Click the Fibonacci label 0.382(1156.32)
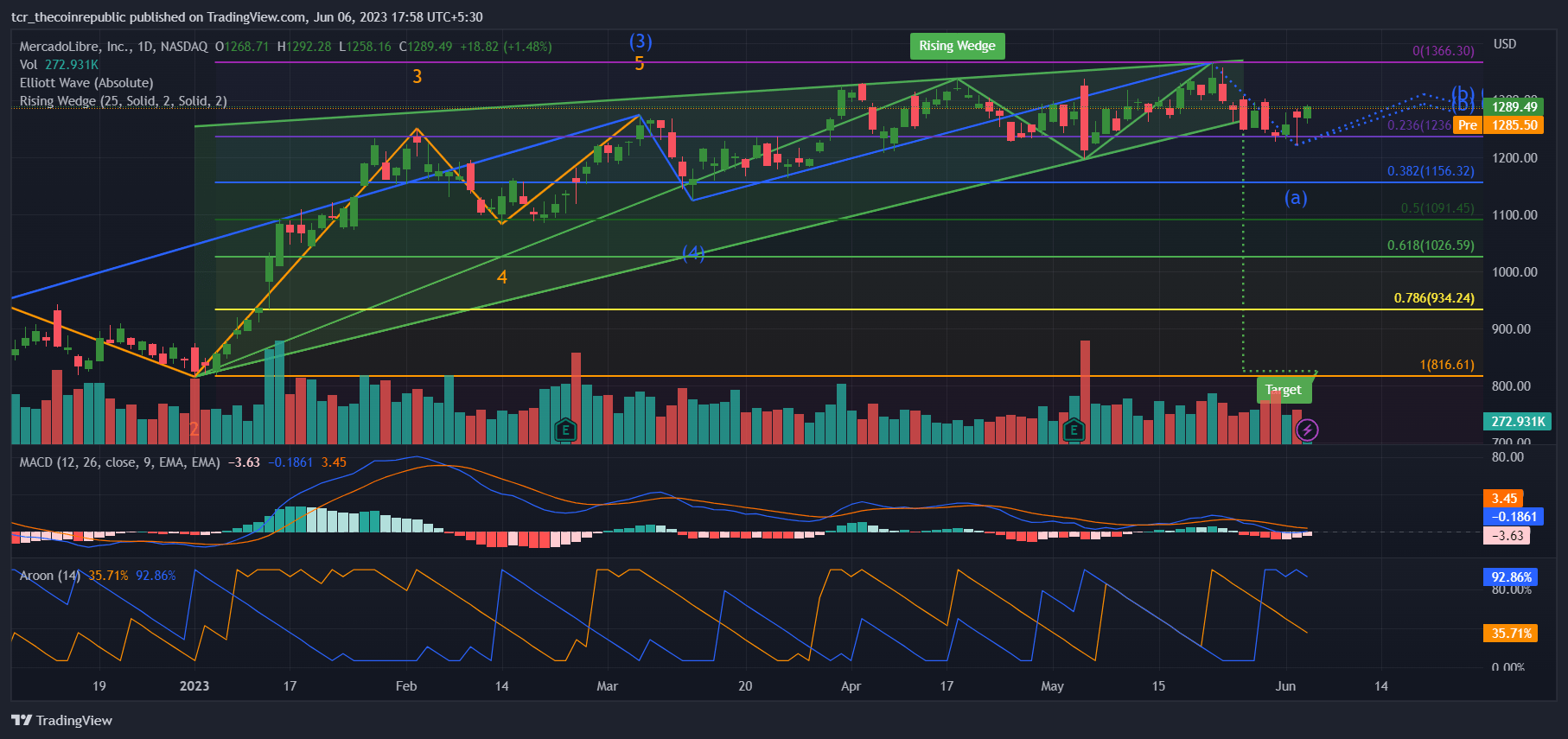 click(x=1431, y=171)
